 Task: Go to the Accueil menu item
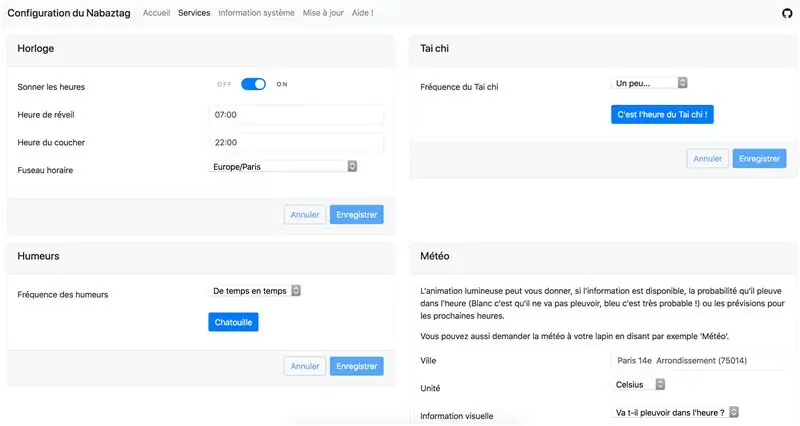click(x=156, y=13)
